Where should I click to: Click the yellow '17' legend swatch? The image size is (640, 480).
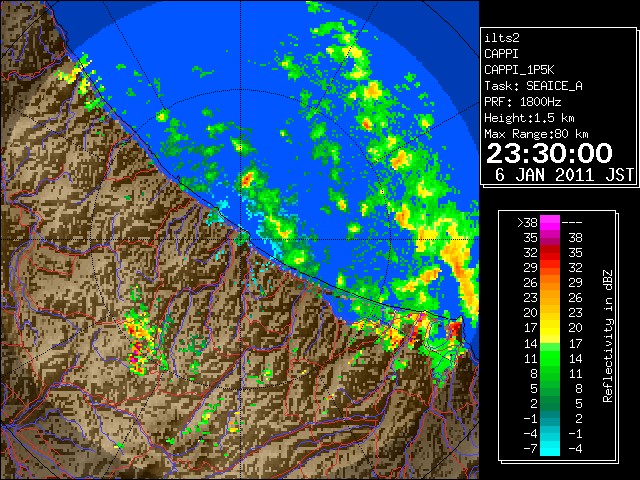tap(550, 328)
